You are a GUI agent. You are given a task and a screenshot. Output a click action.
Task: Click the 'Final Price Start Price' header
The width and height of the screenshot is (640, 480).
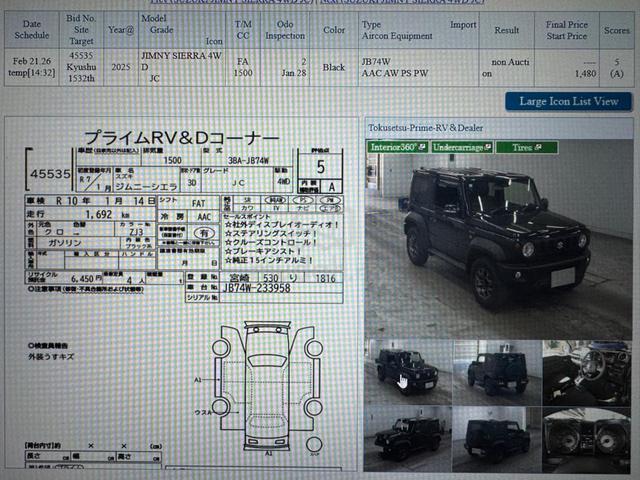(567, 30)
